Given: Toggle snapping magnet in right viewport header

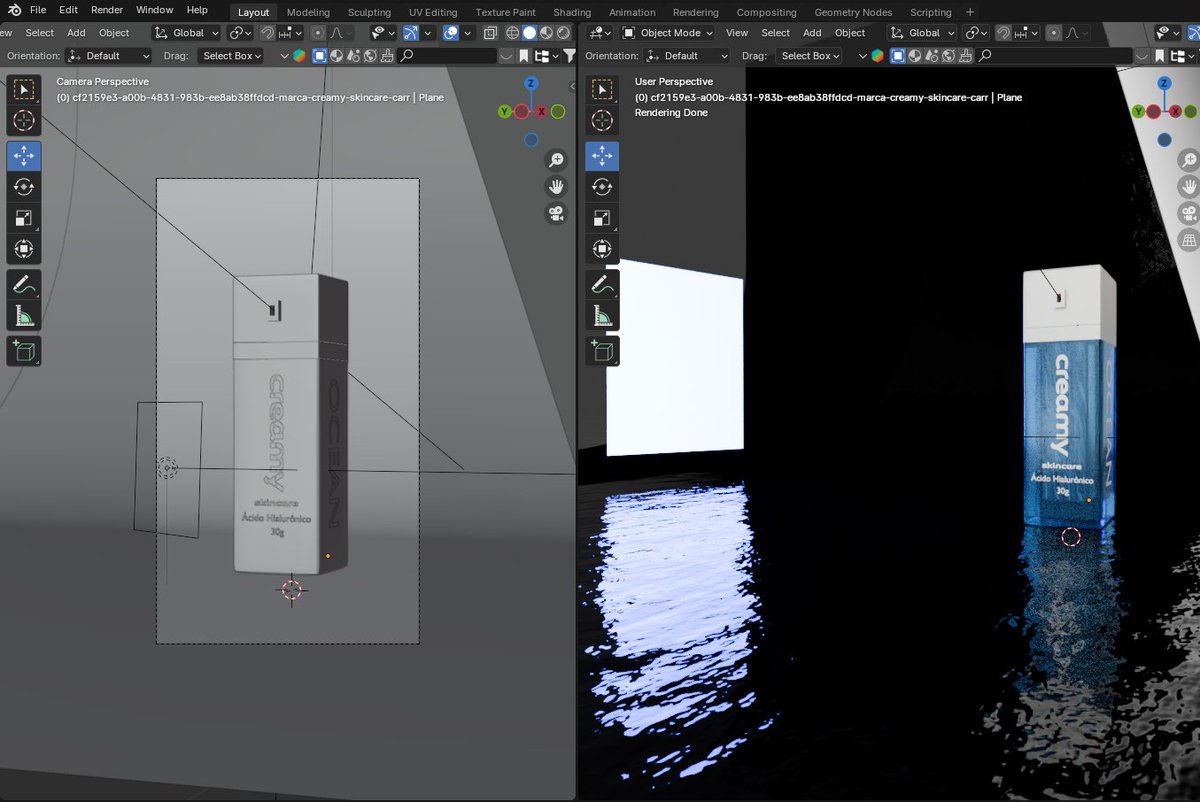Looking at the screenshot, I should [1004, 33].
